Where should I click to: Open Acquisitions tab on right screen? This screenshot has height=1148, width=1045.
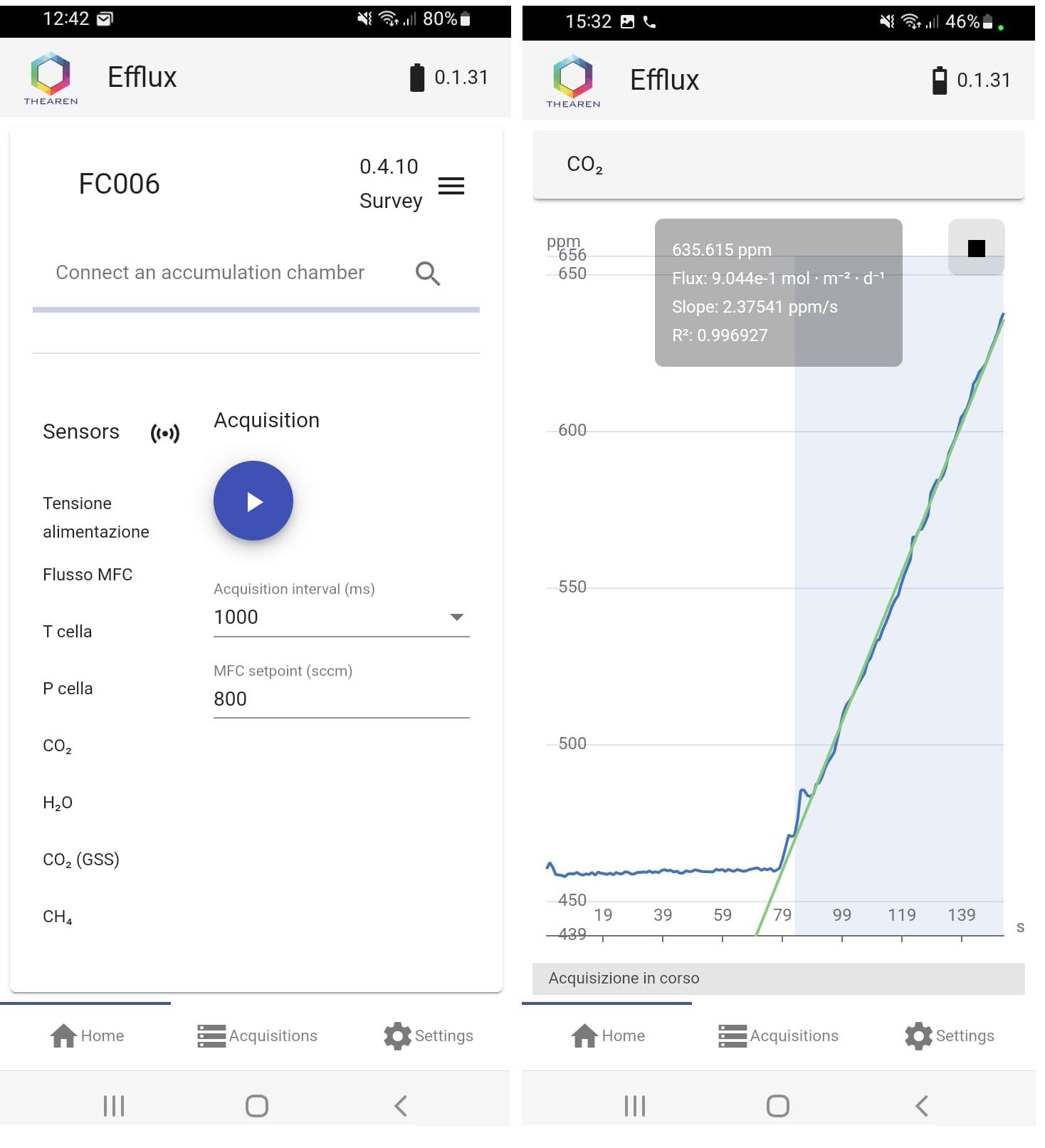[778, 1036]
